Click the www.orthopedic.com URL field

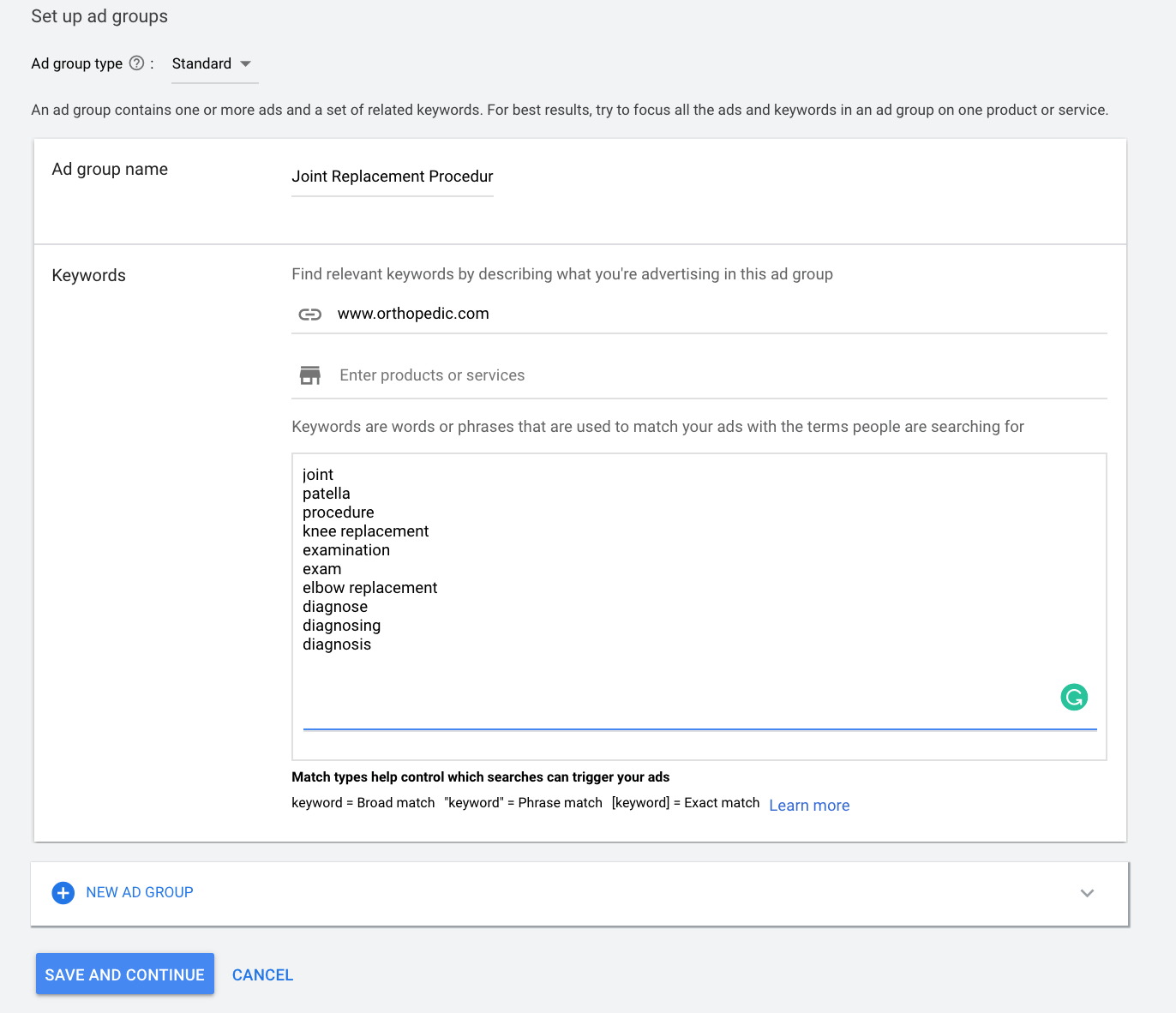413,314
